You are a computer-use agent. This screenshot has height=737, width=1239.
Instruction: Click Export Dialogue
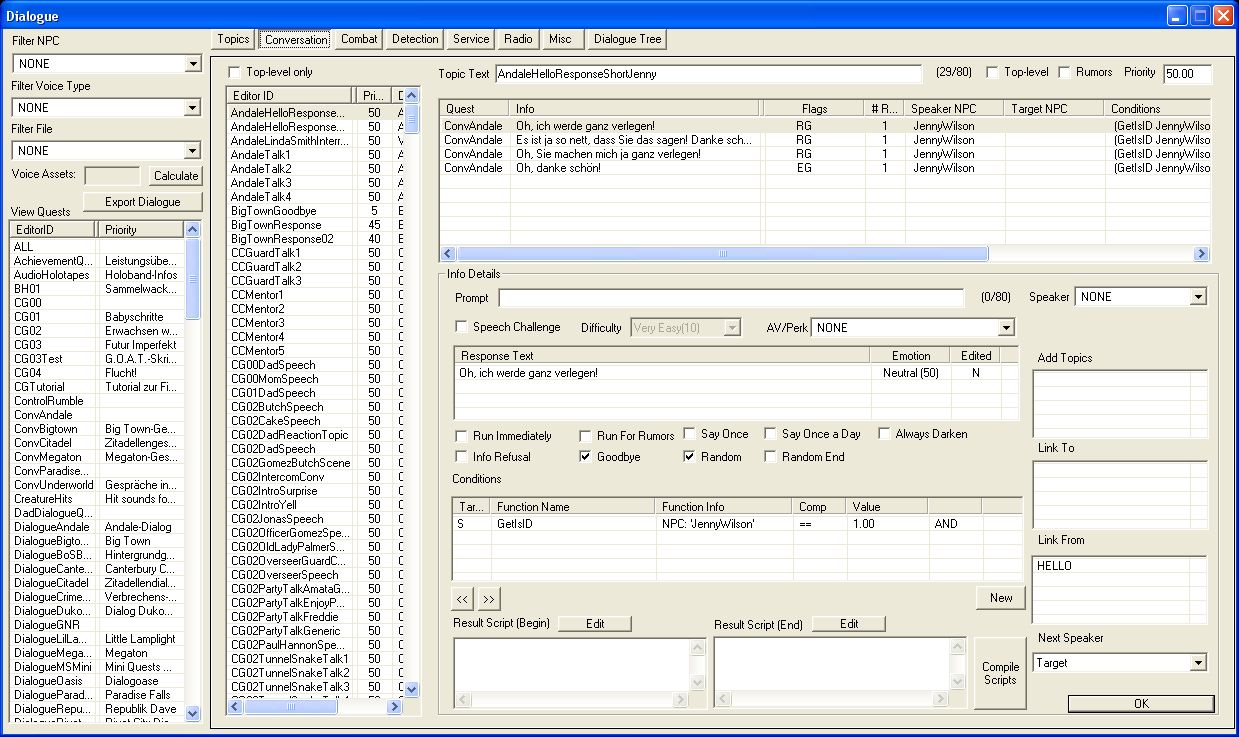pyautogui.click(x=142, y=202)
